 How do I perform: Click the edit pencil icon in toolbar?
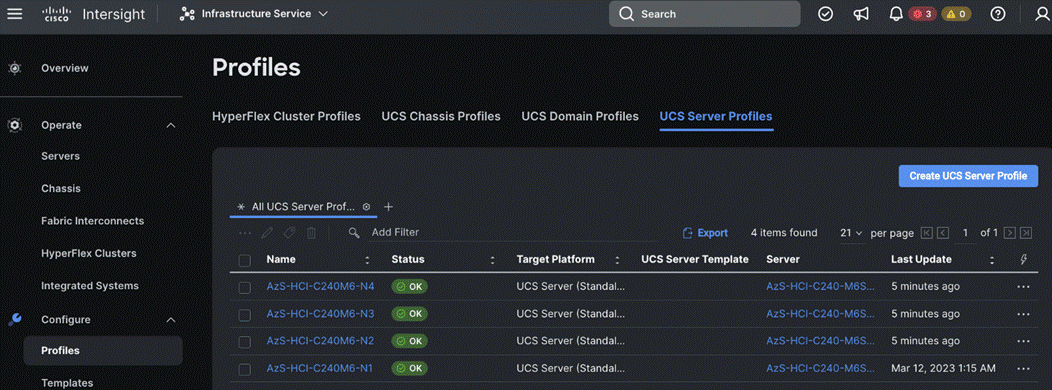pyautogui.click(x=266, y=233)
